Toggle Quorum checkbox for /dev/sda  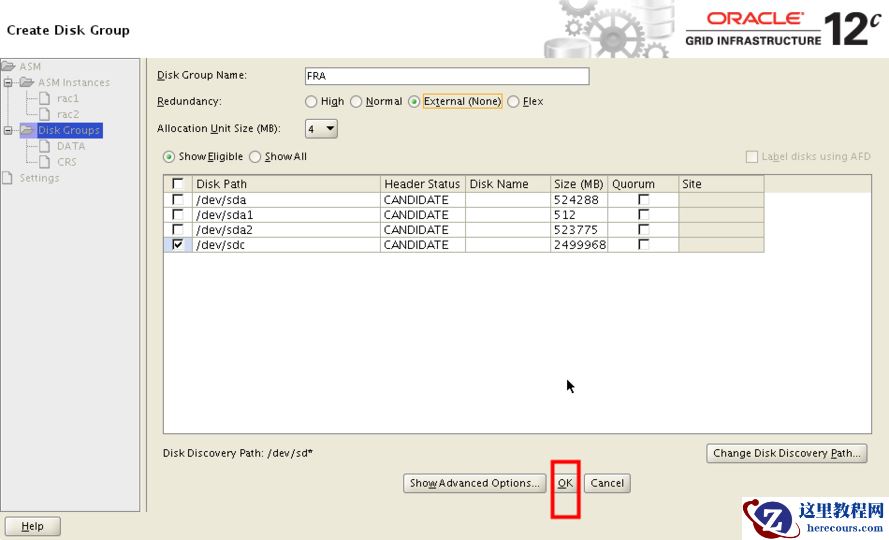[x=644, y=200]
